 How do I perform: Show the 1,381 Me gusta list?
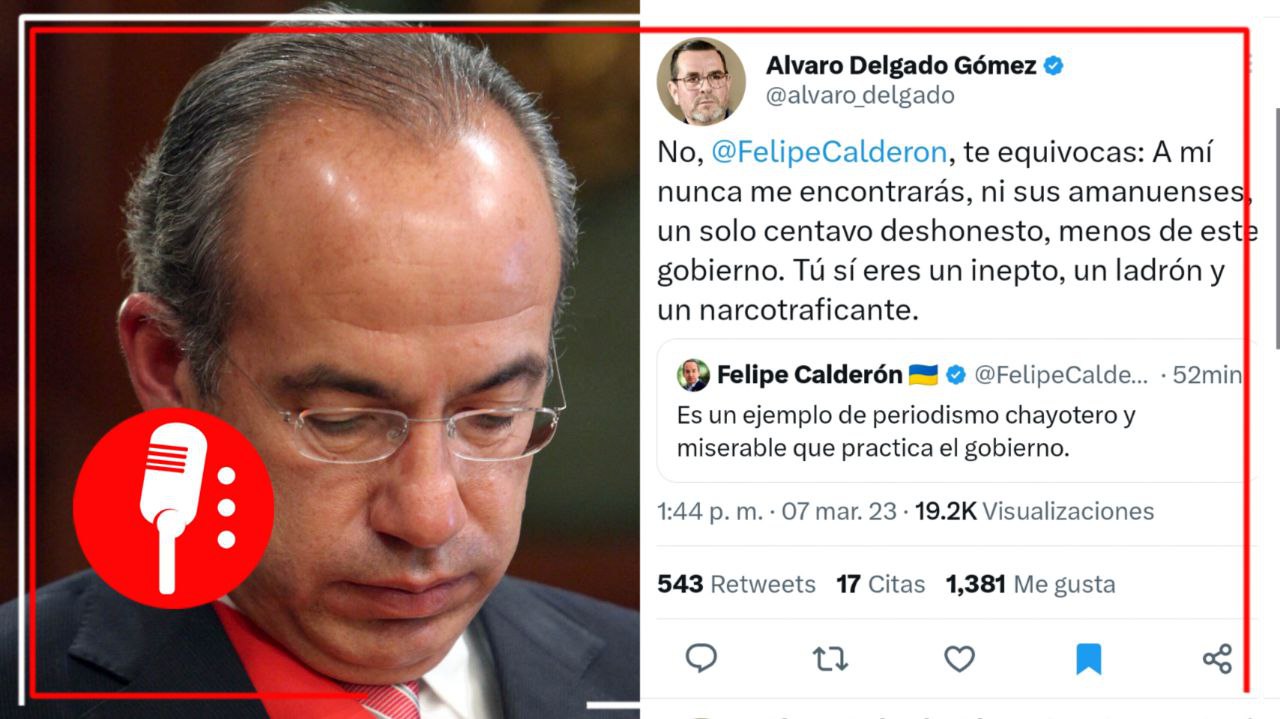(x=1030, y=584)
